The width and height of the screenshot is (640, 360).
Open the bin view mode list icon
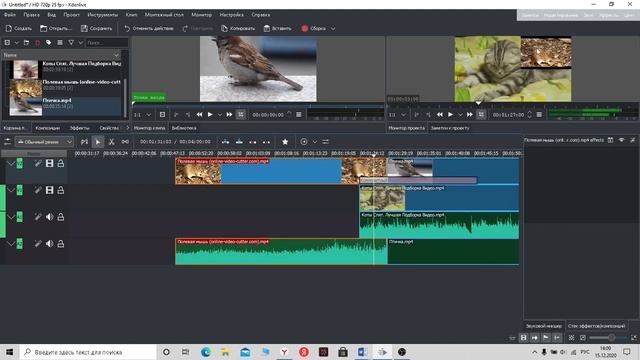click(60, 42)
